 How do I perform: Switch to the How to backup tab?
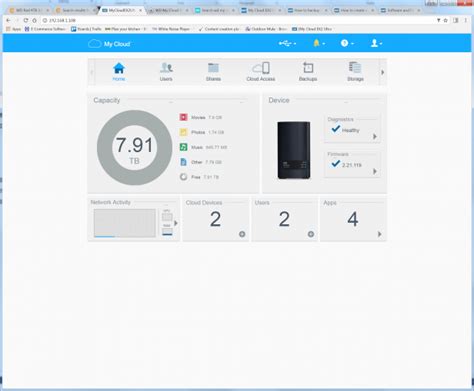[306, 11]
